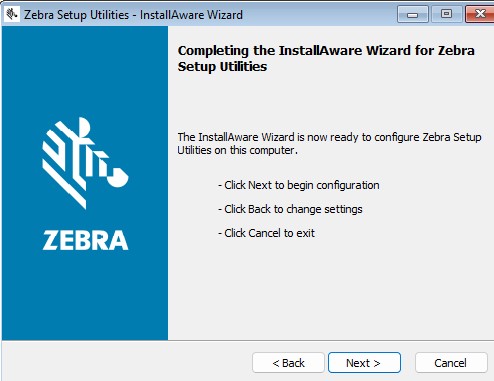Click the ZEBRA wordmark on blue banner

click(85, 240)
